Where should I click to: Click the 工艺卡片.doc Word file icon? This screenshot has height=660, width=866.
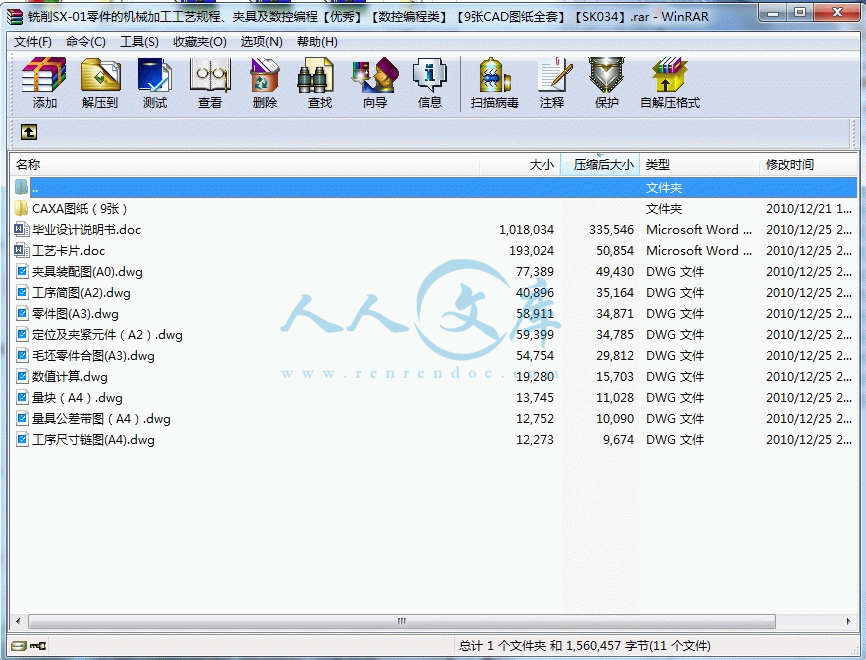coord(22,251)
